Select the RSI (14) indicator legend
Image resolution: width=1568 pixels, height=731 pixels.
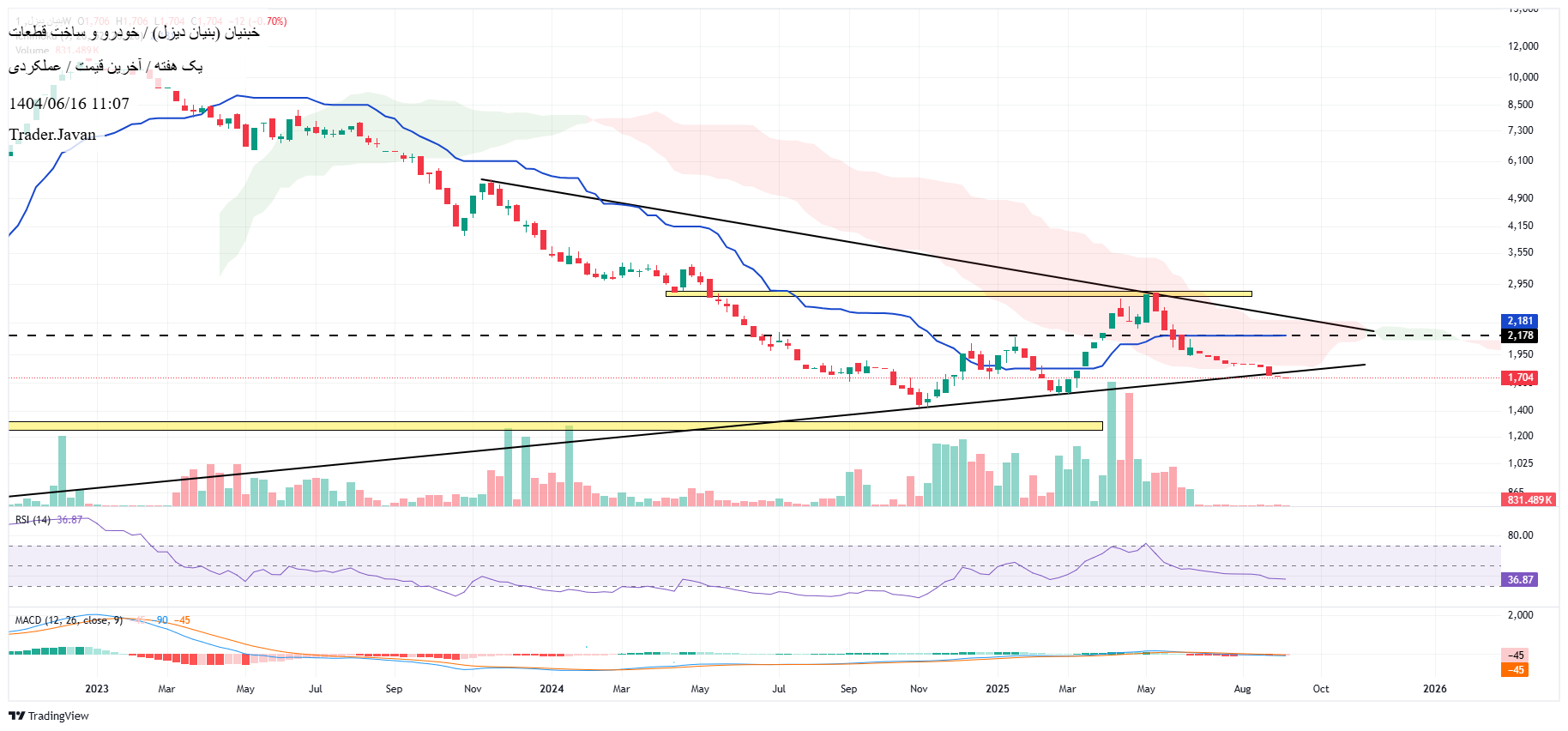[x=33, y=520]
